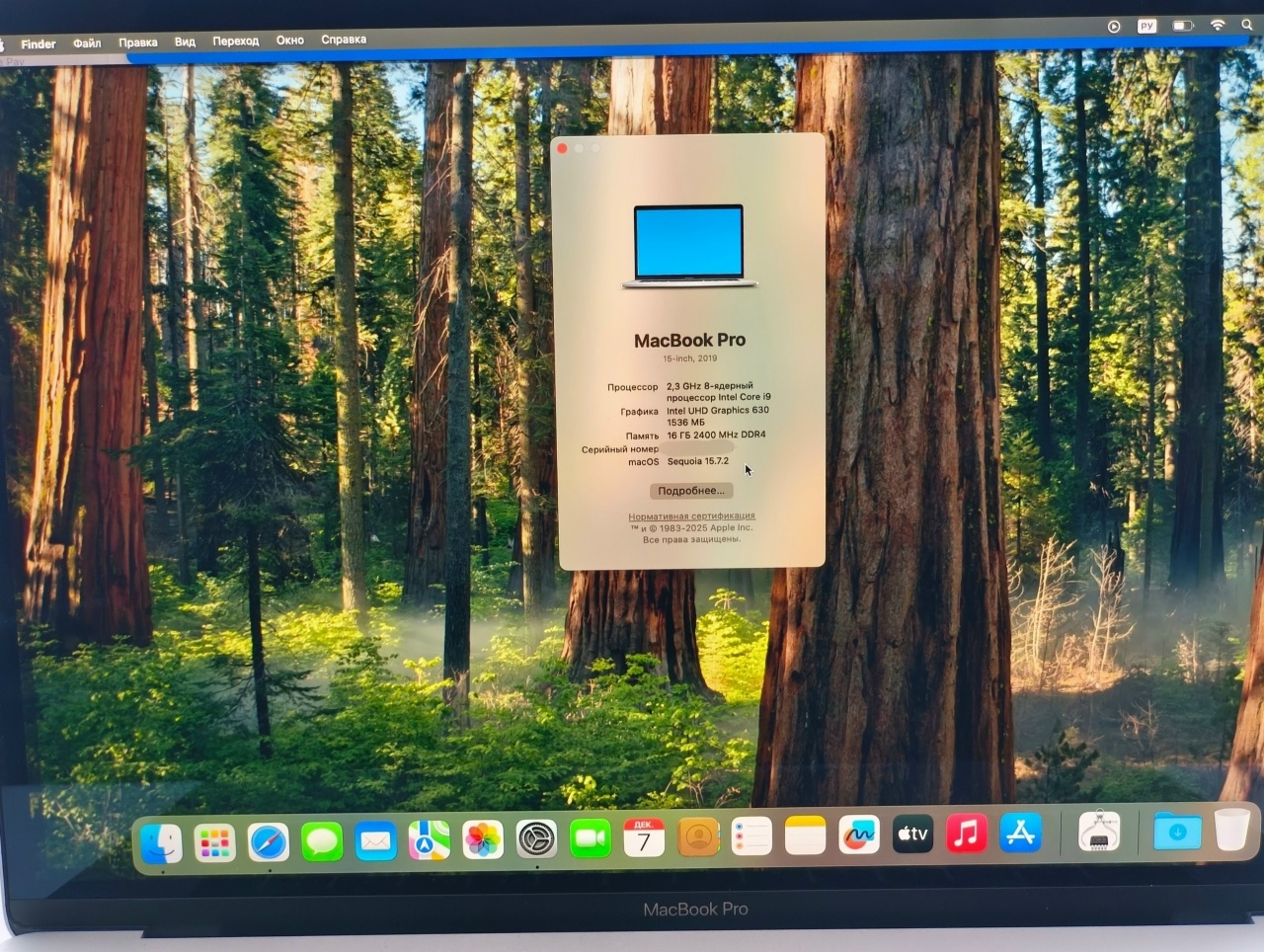
Task: Open the Trash in the dock
Action: [x=1231, y=830]
